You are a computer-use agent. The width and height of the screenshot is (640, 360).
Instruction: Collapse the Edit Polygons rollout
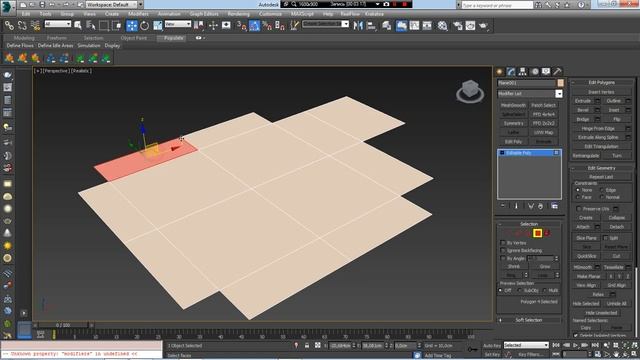tap(601, 82)
